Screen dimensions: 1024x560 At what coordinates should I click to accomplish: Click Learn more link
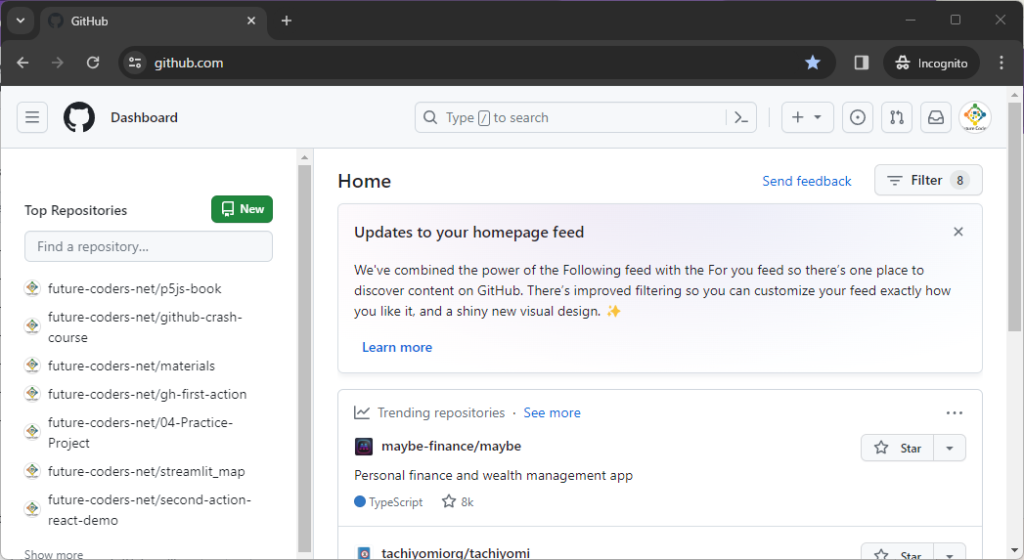pyautogui.click(x=397, y=347)
